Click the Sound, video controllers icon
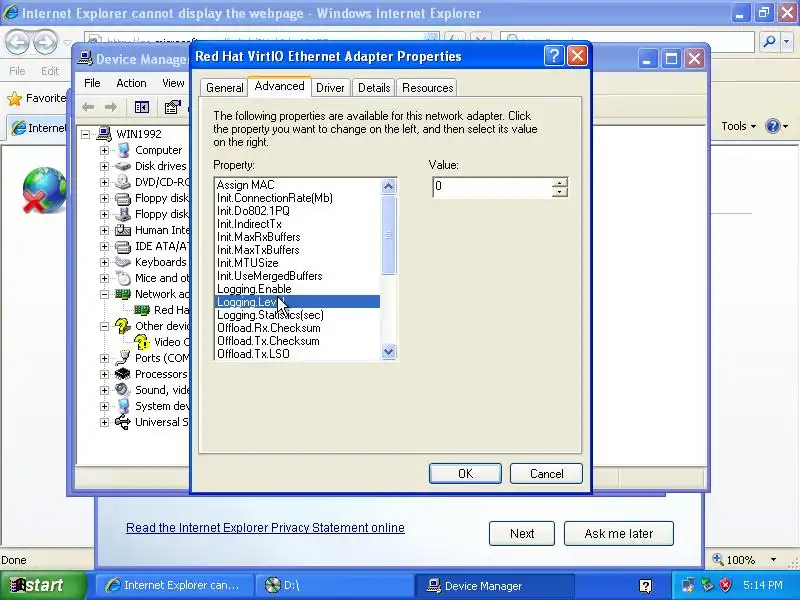800x600 pixels. [122, 390]
